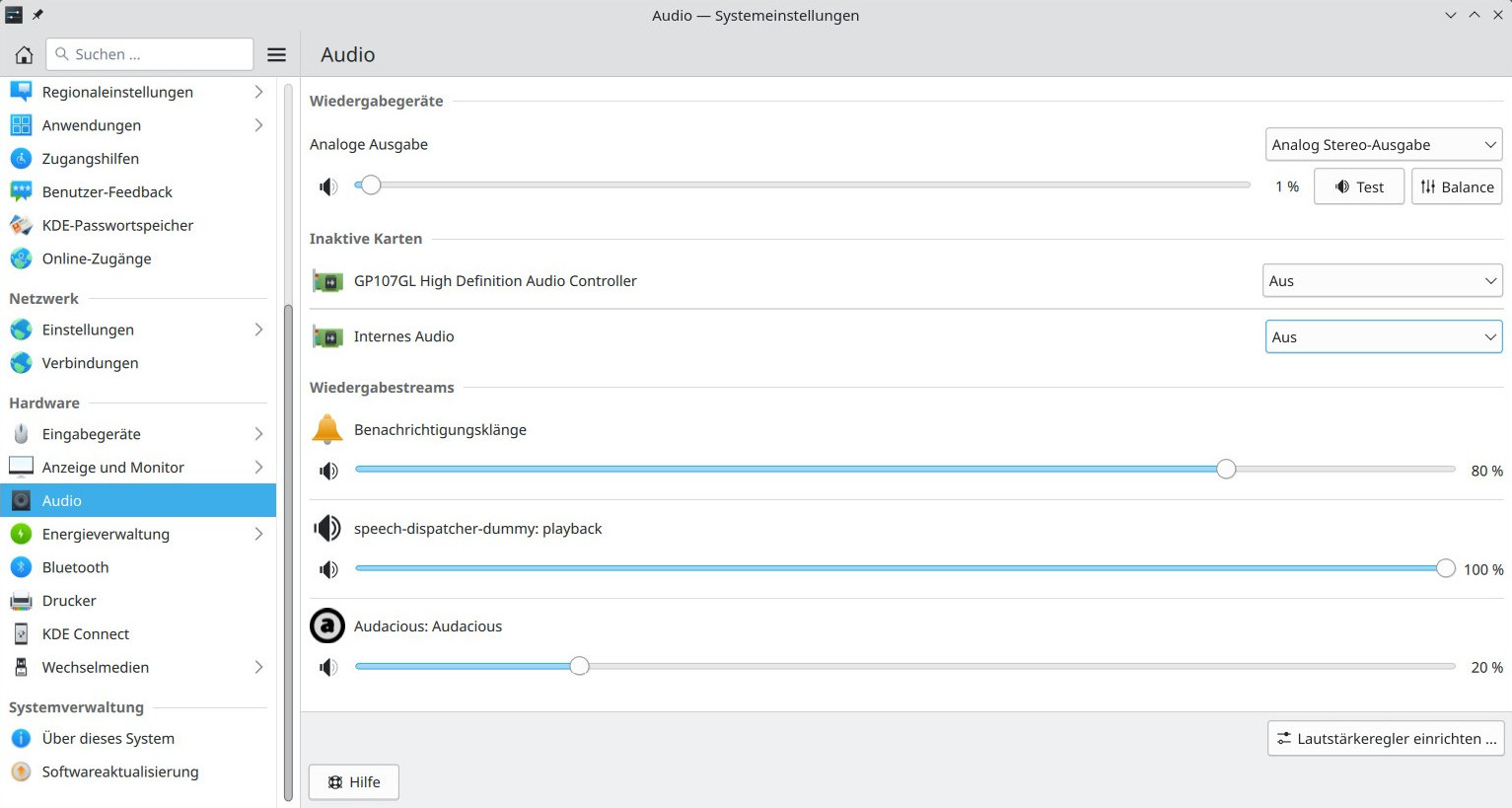Click the pin icon in the title bar
Image resolution: width=1512 pixels, height=808 pixels.
37,15
